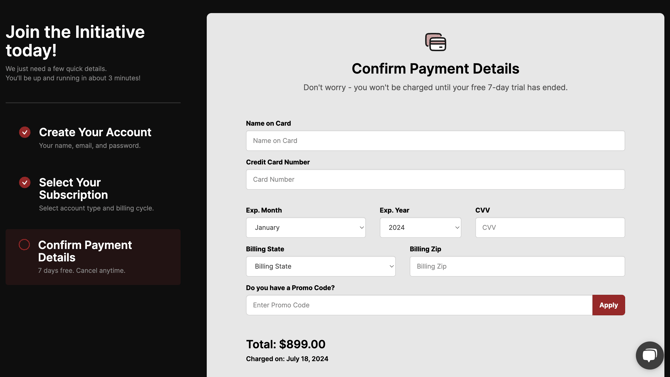Open the Exp. Month dropdown showing January

[x=306, y=227]
